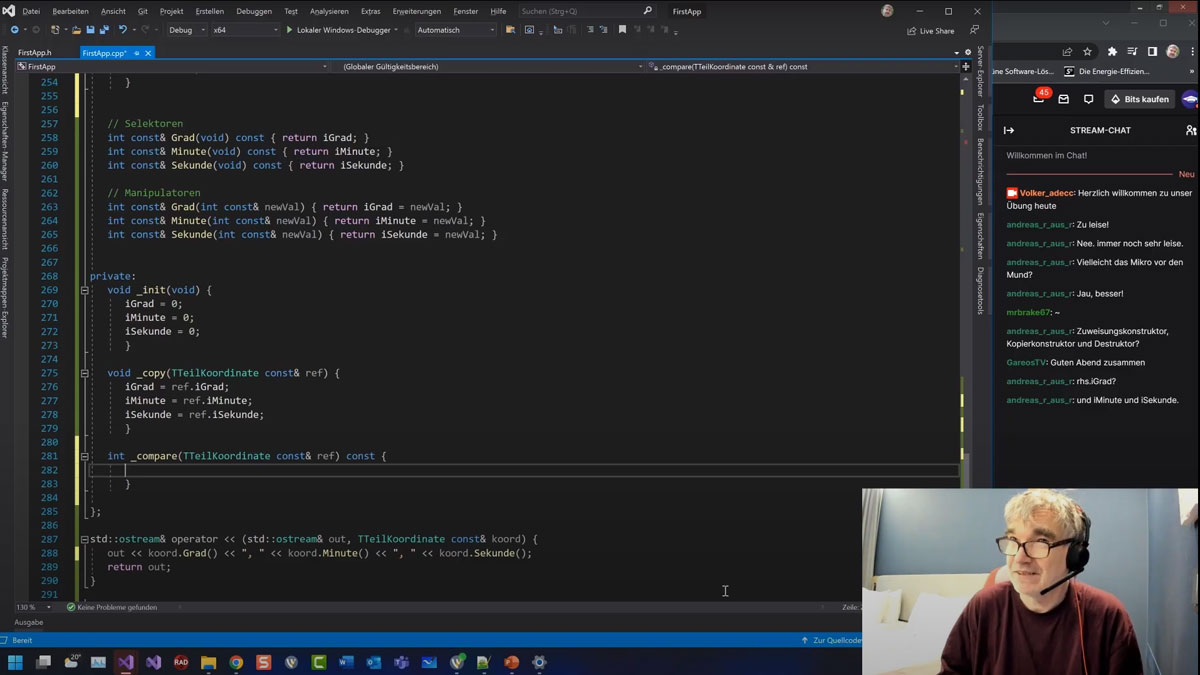The height and width of the screenshot is (675, 1200).
Task: Open the Debug configuration dropdown
Action: point(186,30)
